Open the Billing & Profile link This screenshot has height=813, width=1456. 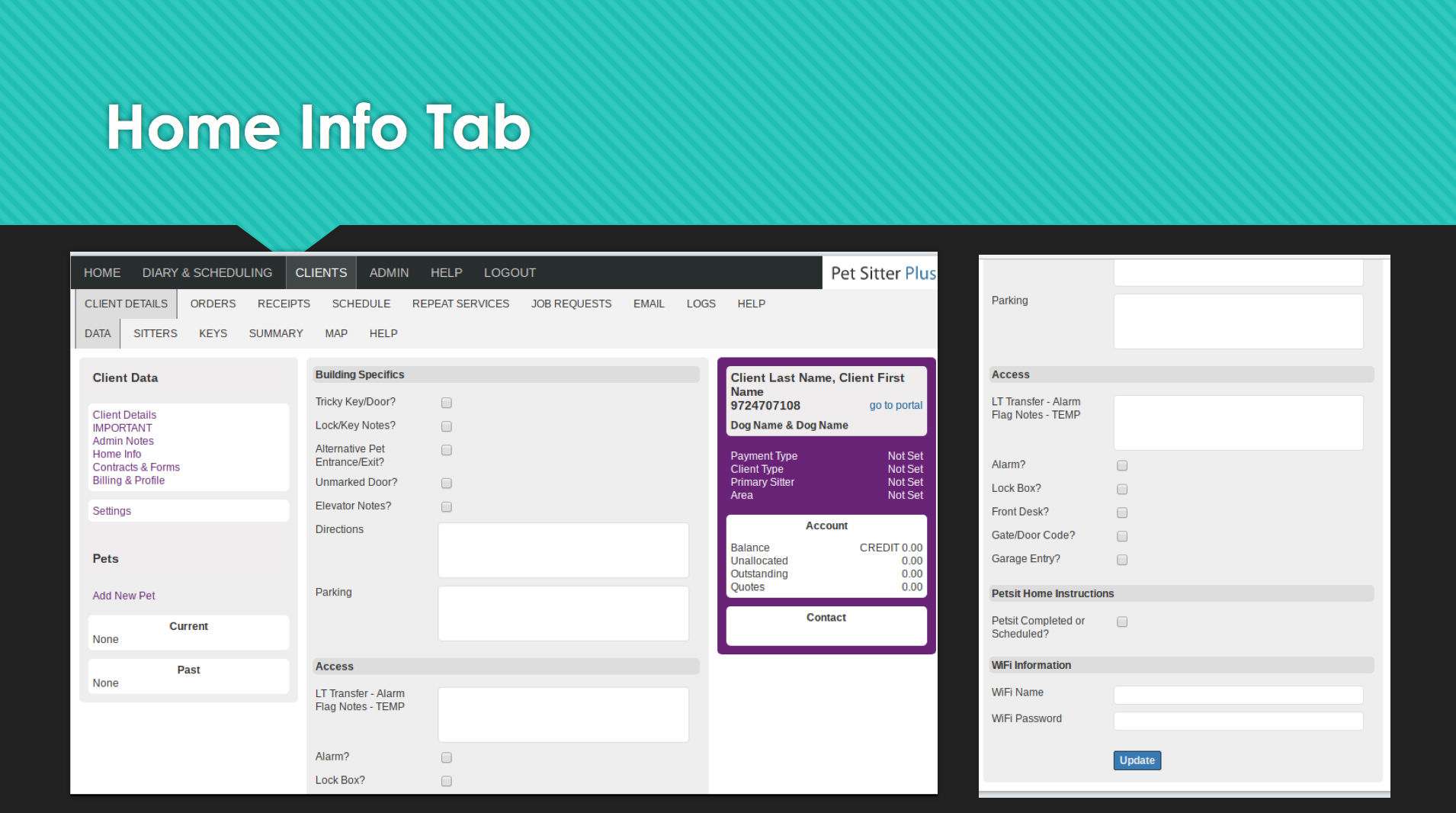tap(128, 480)
